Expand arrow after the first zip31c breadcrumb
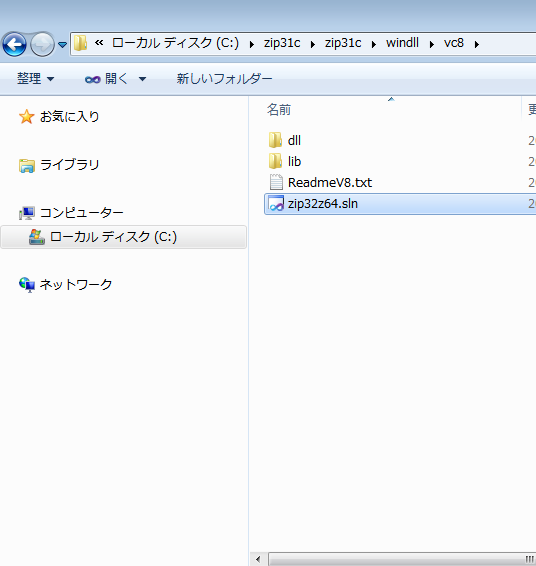This screenshot has width=536, height=566. [x=313, y=44]
